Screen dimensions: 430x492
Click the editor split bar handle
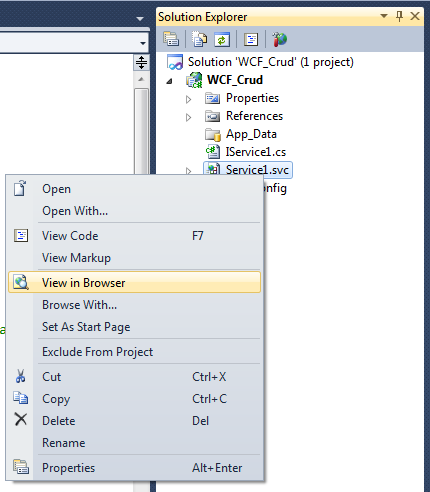(141, 63)
